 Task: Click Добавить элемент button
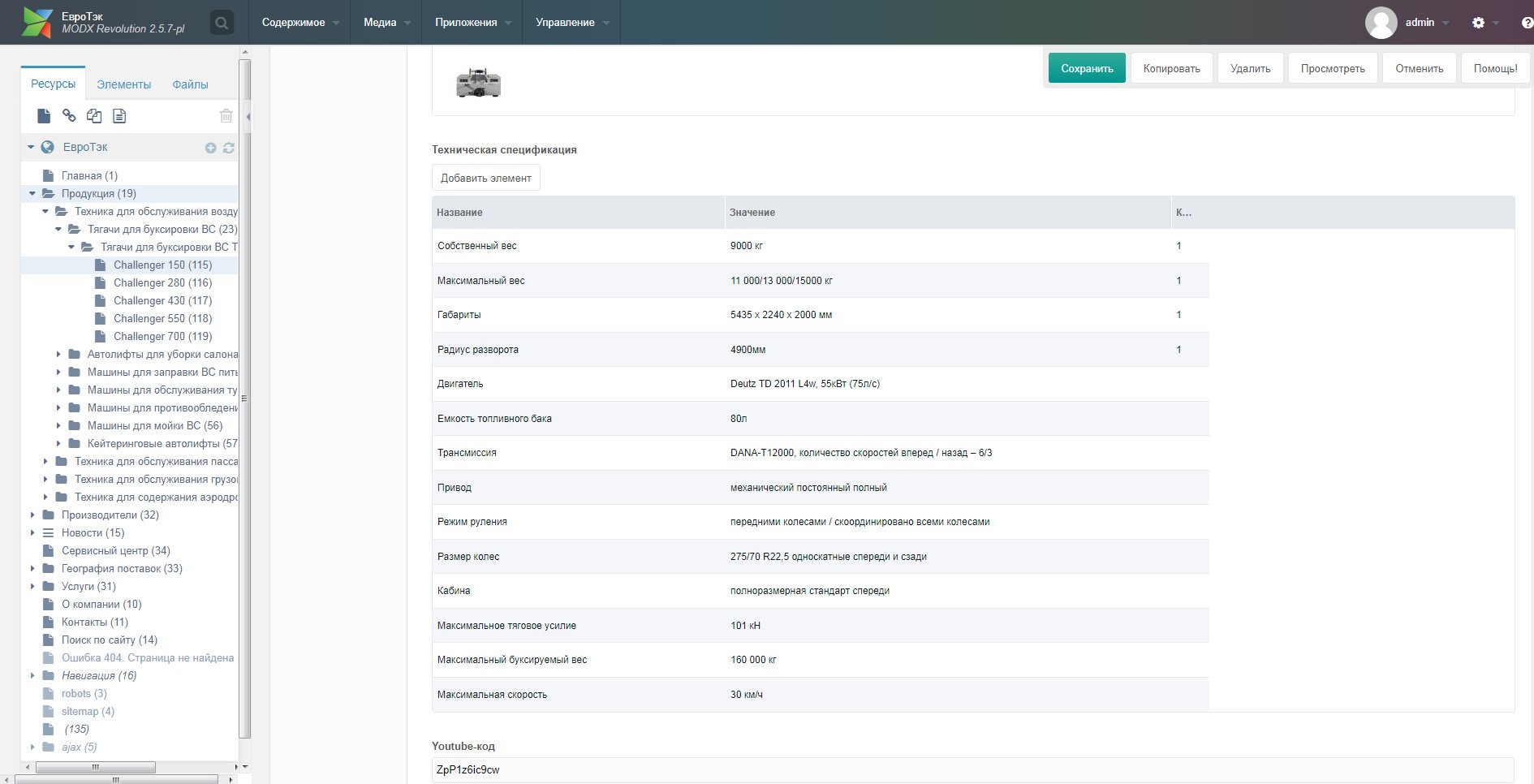pos(485,178)
